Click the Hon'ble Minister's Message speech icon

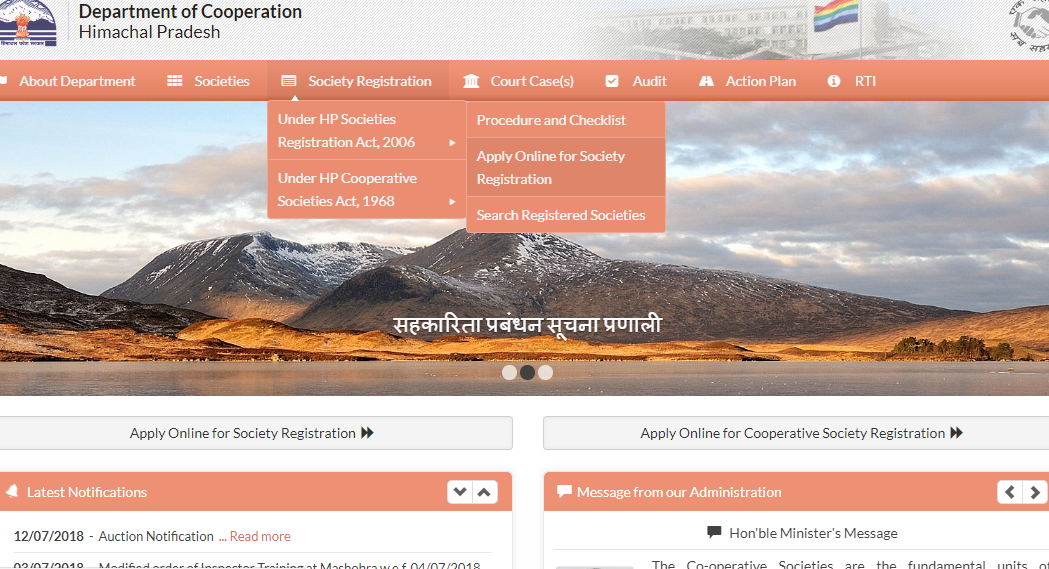click(714, 533)
